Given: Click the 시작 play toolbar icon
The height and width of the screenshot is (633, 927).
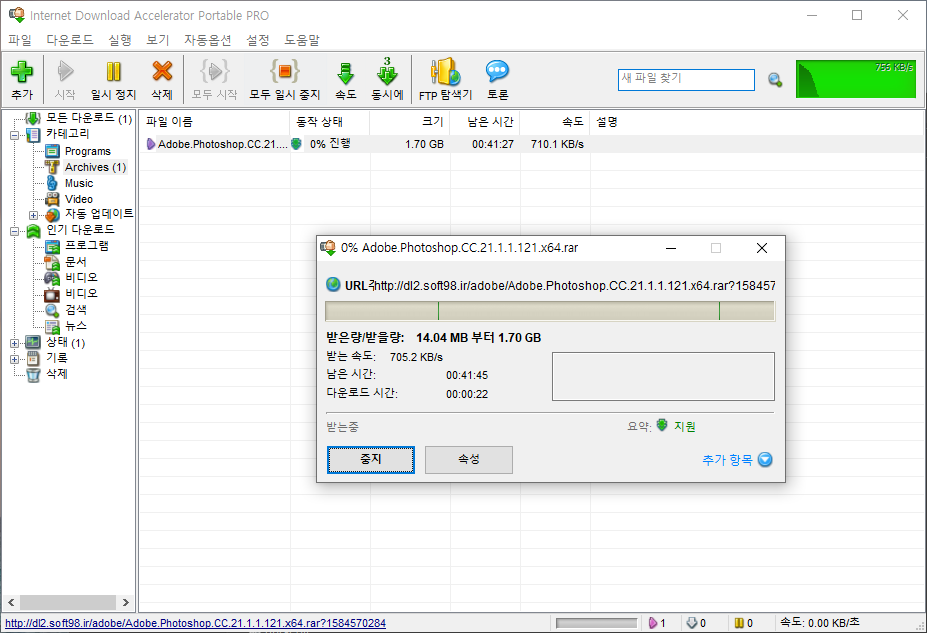Looking at the screenshot, I should (x=65, y=72).
